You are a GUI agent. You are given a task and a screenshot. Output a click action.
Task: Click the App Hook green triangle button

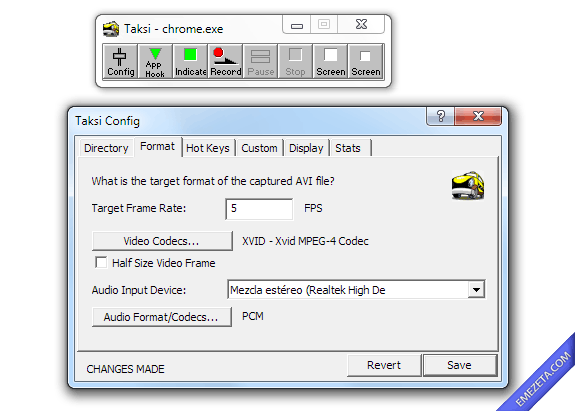coord(155,61)
